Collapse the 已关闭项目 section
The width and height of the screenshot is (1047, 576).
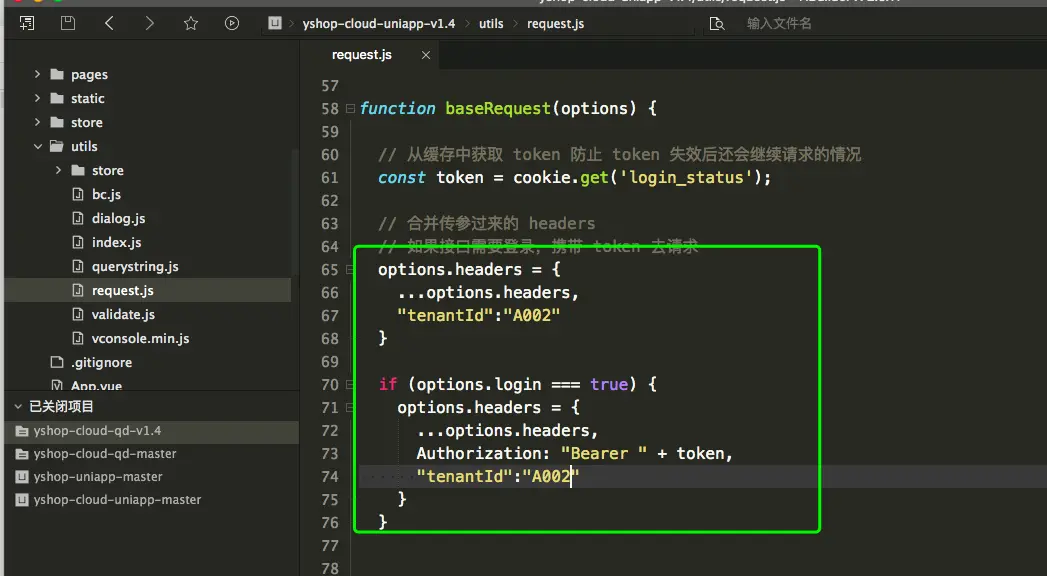[18, 406]
